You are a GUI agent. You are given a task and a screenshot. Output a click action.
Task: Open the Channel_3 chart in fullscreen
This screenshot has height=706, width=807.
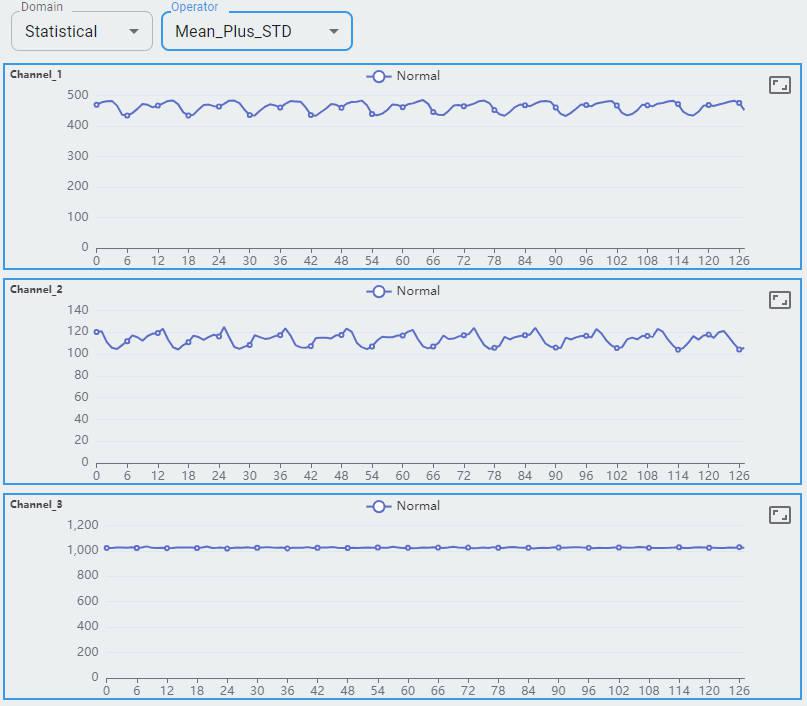click(780, 515)
